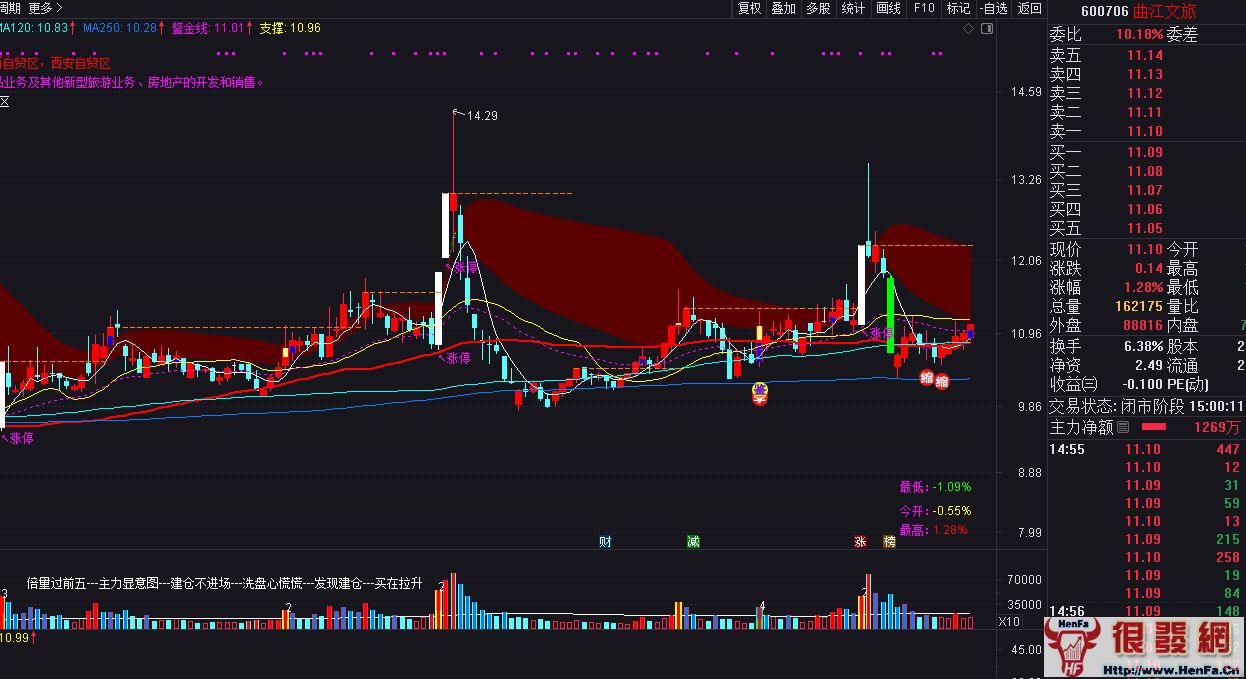Open the 统计 statistics menu
This screenshot has height=679, width=1246.
[x=853, y=8]
